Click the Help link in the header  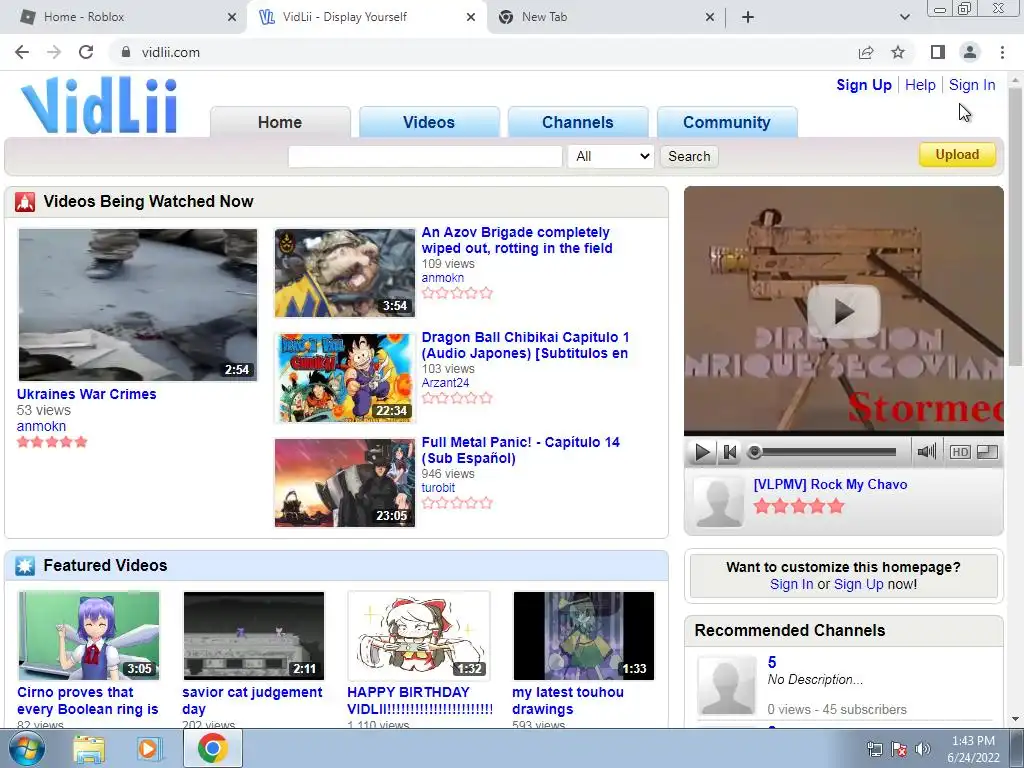[x=920, y=85]
